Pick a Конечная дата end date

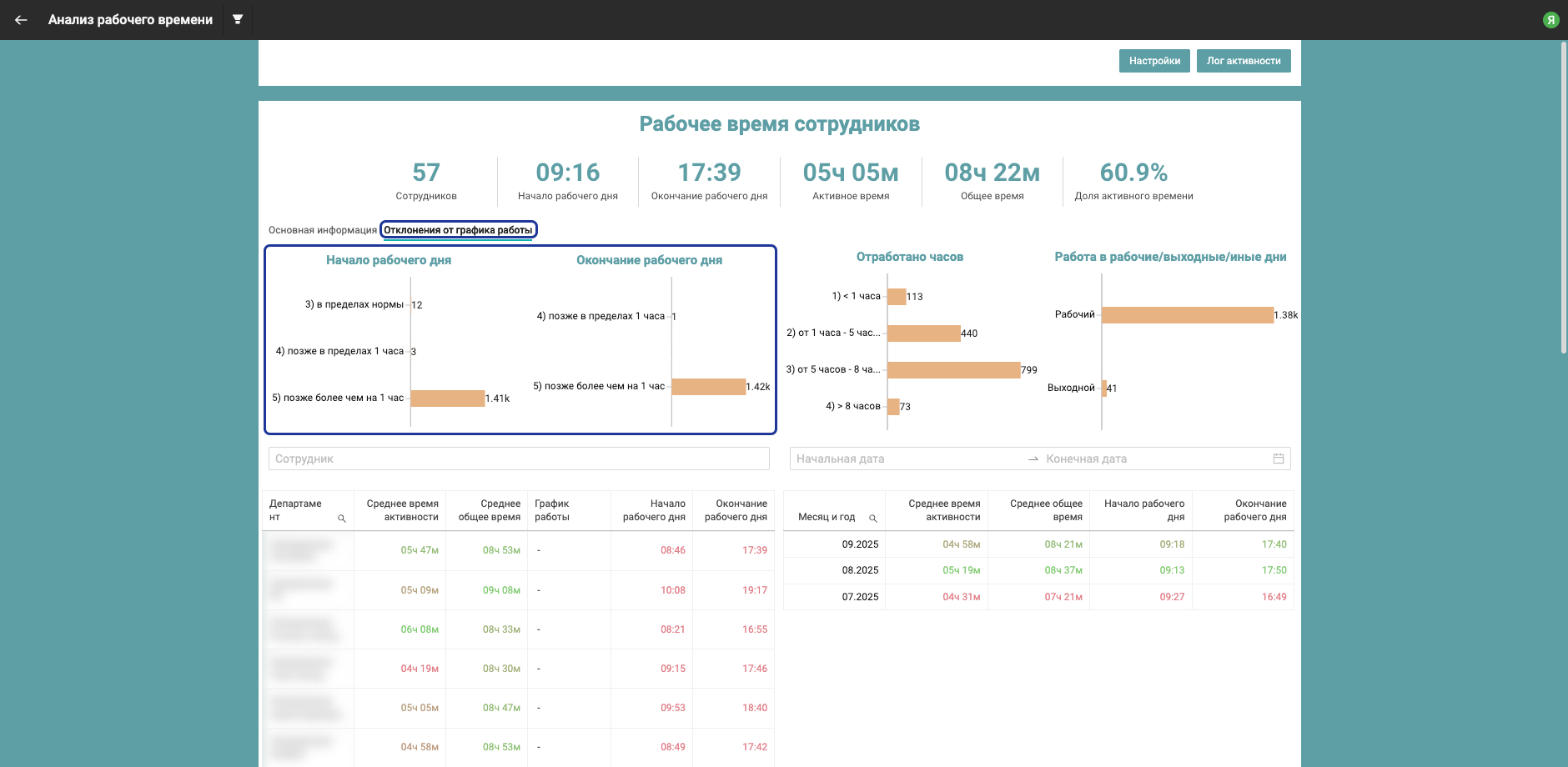1151,459
